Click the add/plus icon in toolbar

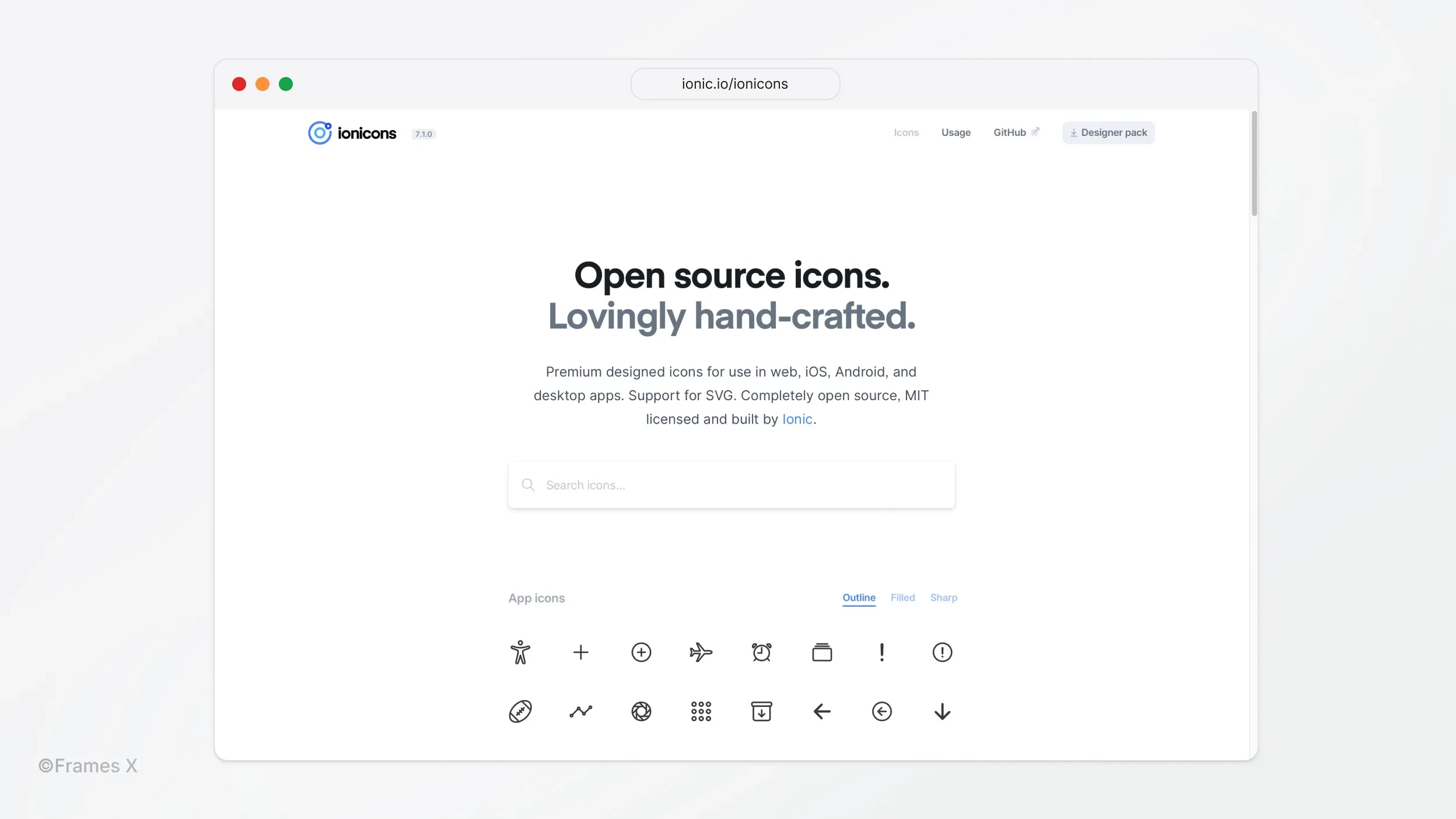[580, 652]
